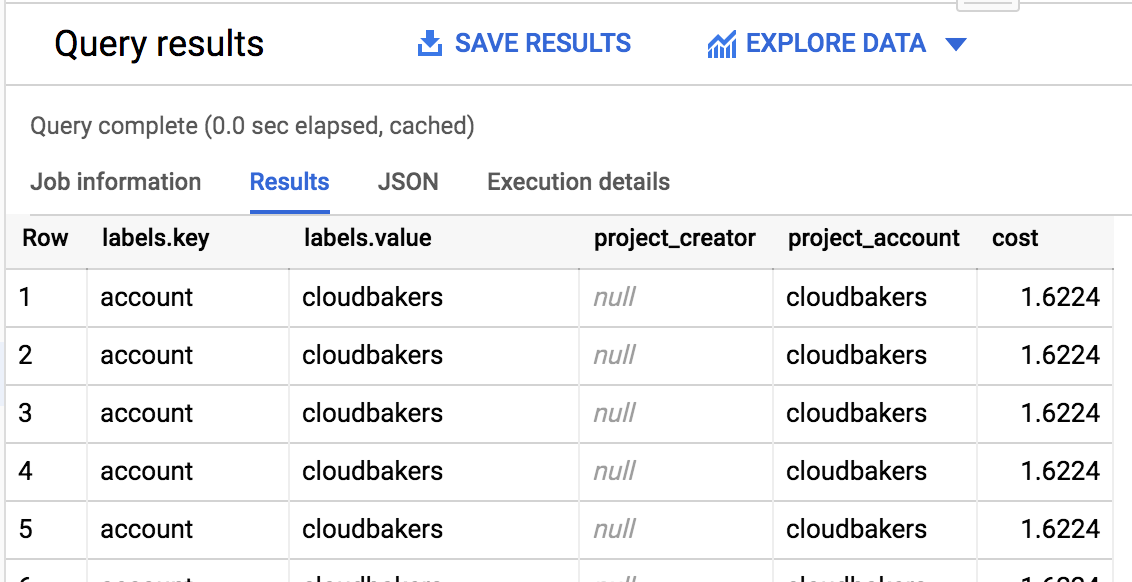Select the Execution details tab
The width and height of the screenshot is (1132, 582).
click(577, 182)
